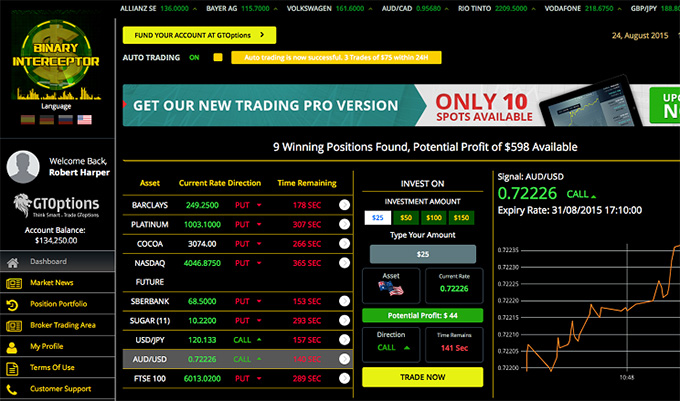Select the COCOA row round button
Image resolution: width=680 pixels, height=401 pixels.
pos(344,244)
